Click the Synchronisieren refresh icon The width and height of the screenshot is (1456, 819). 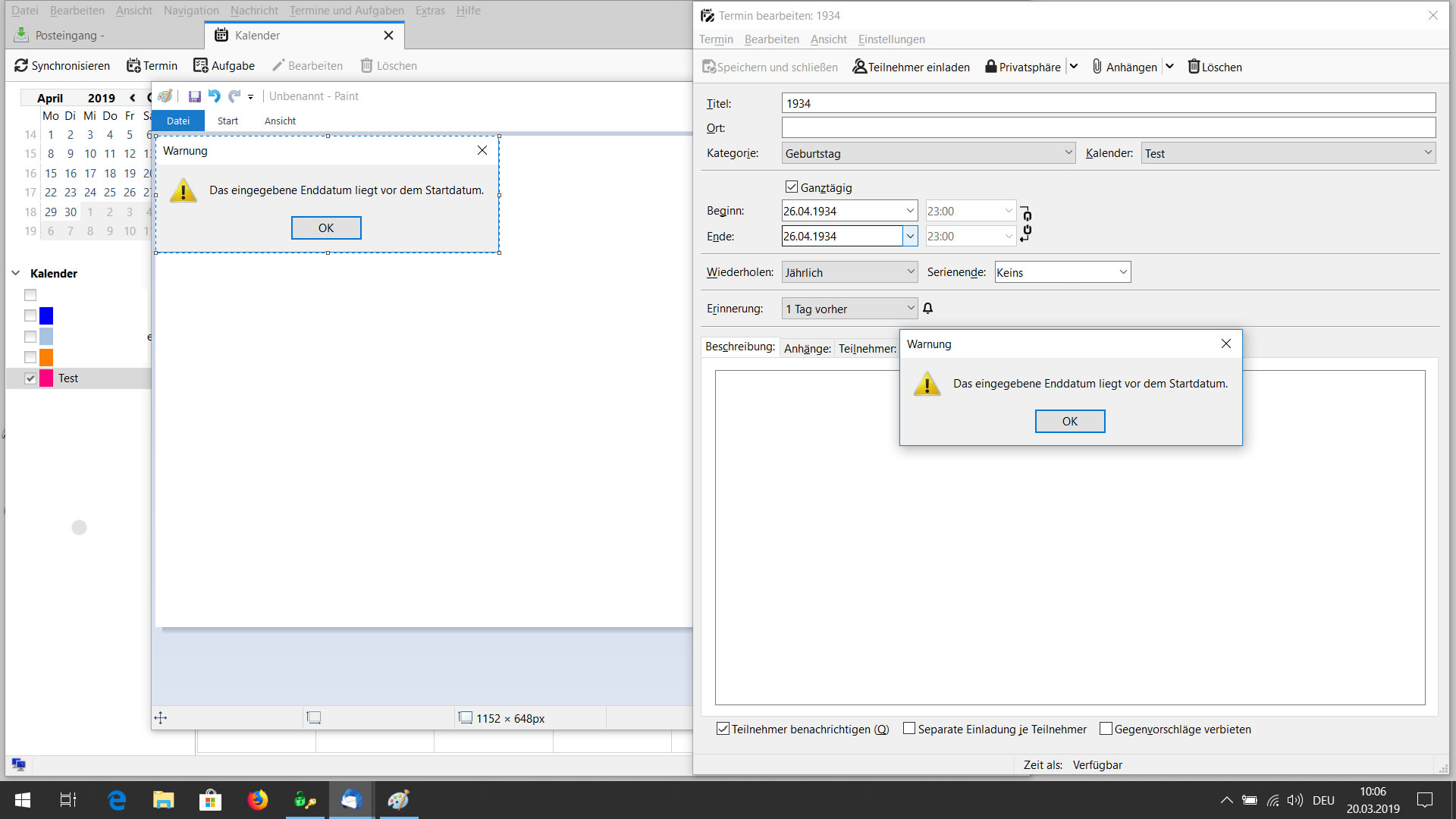21,66
